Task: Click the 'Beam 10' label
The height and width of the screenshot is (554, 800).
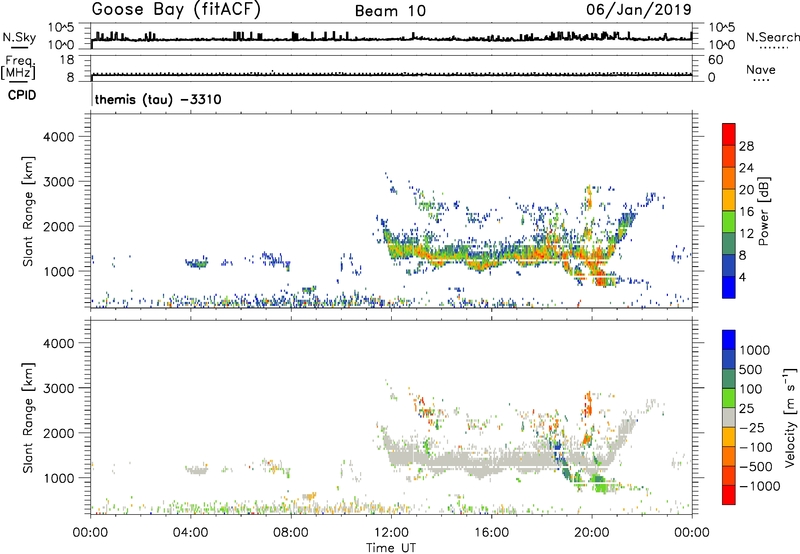Action: (390, 11)
